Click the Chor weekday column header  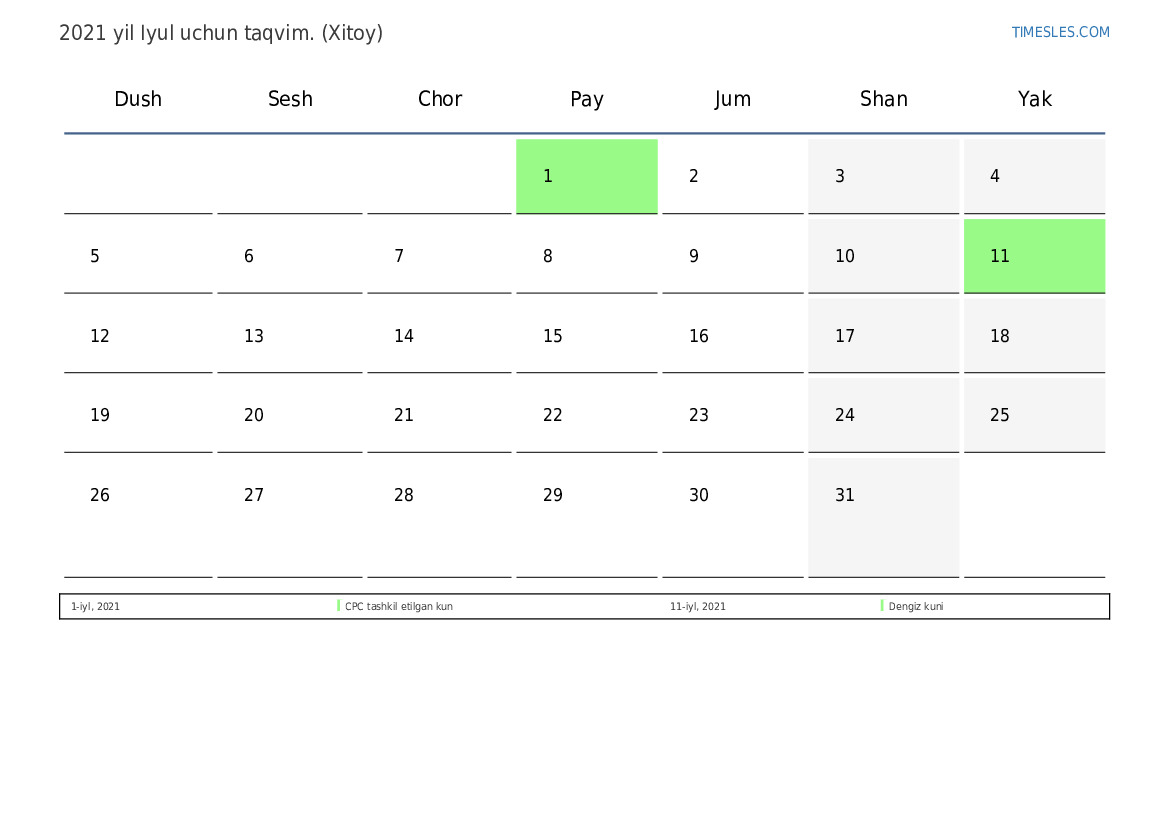pyautogui.click(x=440, y=99)
